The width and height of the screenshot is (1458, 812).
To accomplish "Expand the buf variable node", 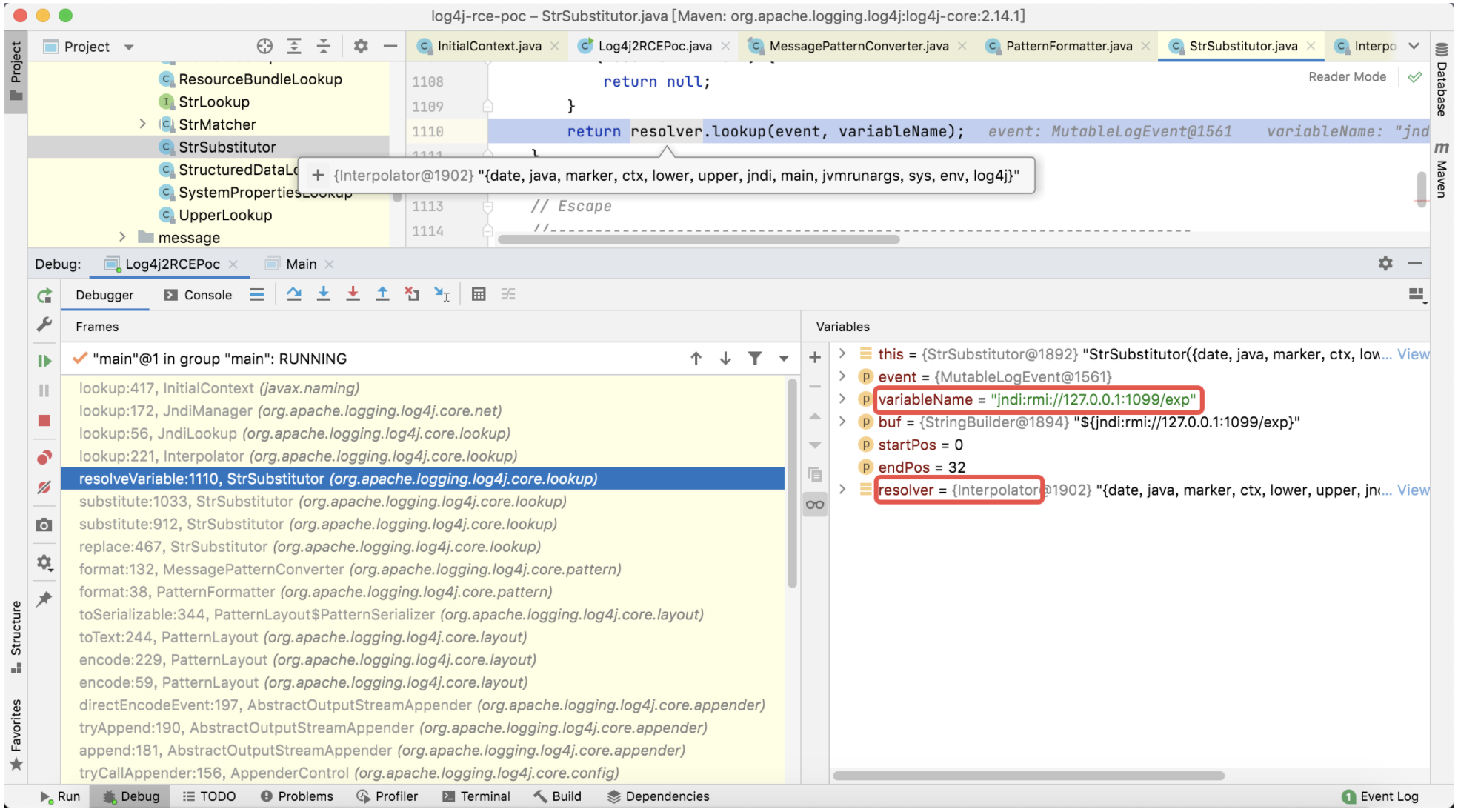I will 842,422.
